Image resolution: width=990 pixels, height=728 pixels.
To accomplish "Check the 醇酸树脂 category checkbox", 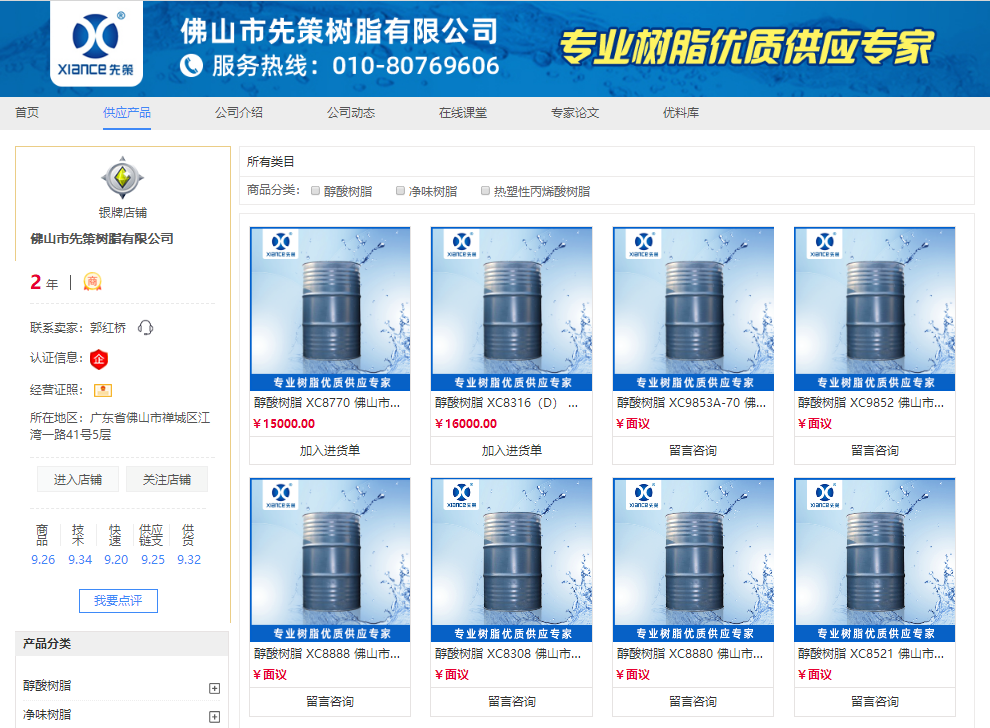I will click(316, 191).
